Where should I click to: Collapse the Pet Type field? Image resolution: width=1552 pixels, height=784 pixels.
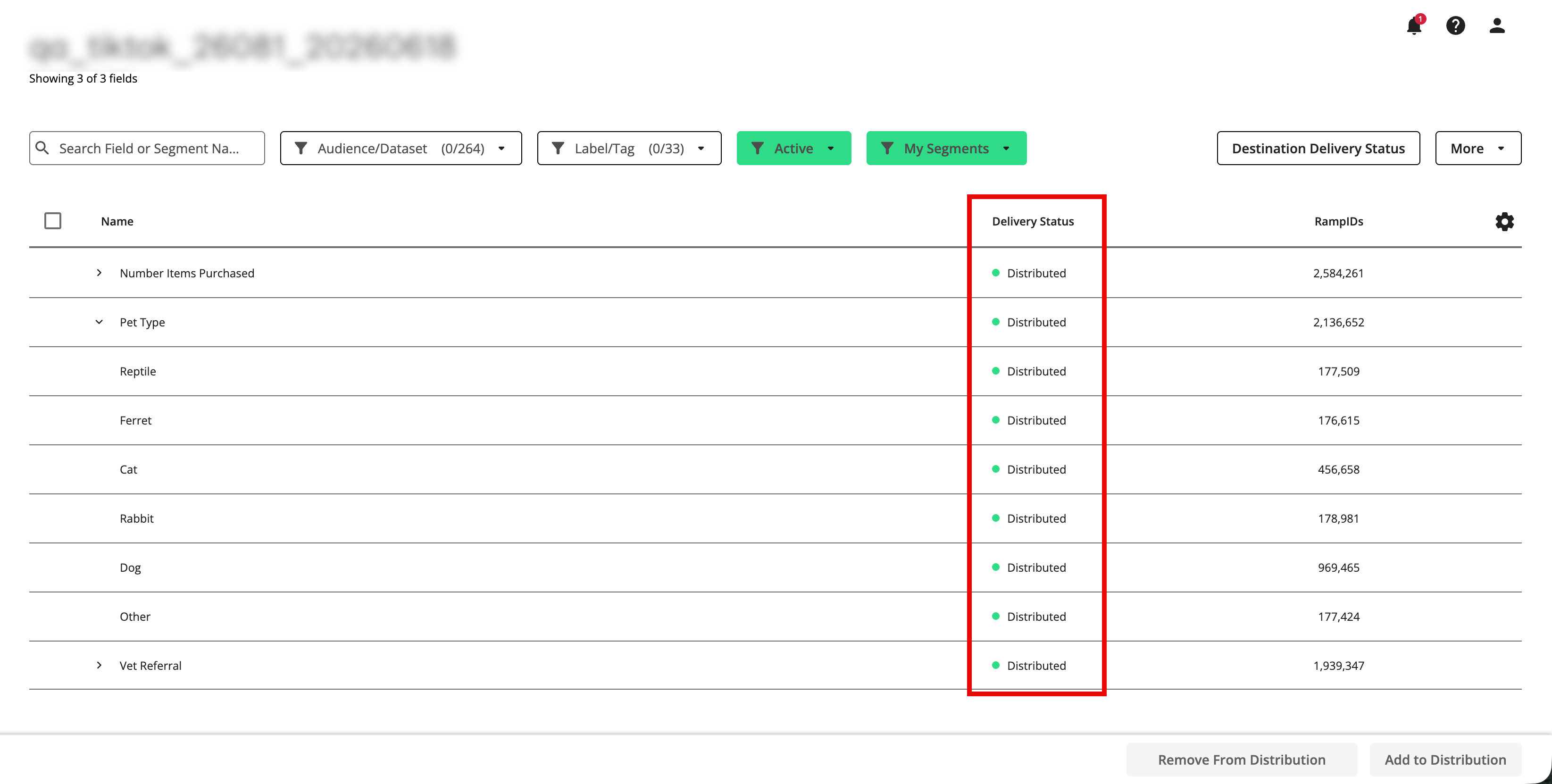click(100, 322)
